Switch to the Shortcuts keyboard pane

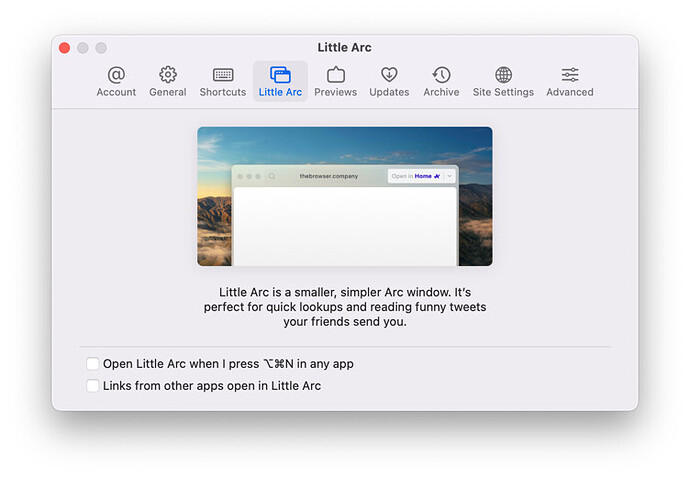click(223, 82)
